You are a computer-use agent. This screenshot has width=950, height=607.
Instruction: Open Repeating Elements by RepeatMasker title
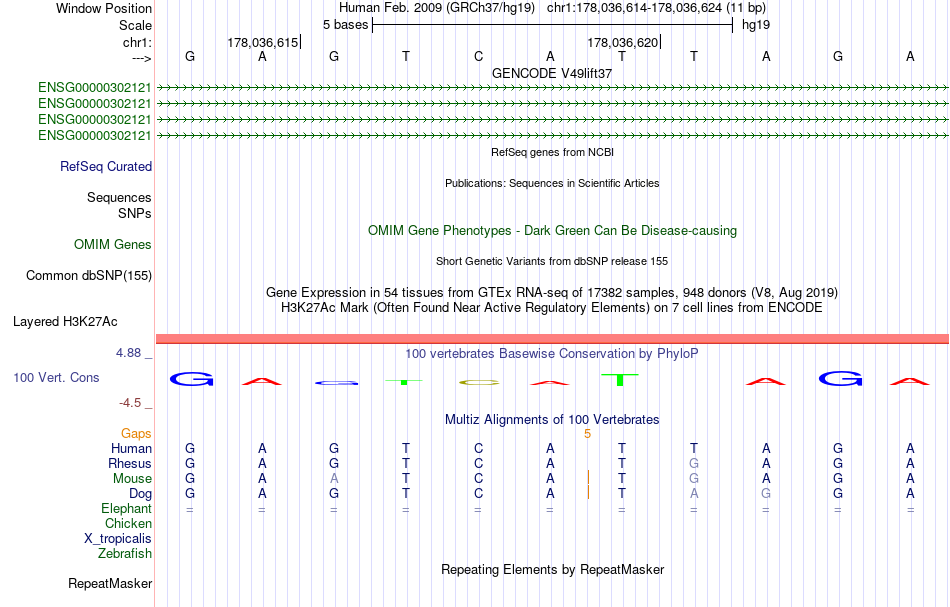[552, 570]
